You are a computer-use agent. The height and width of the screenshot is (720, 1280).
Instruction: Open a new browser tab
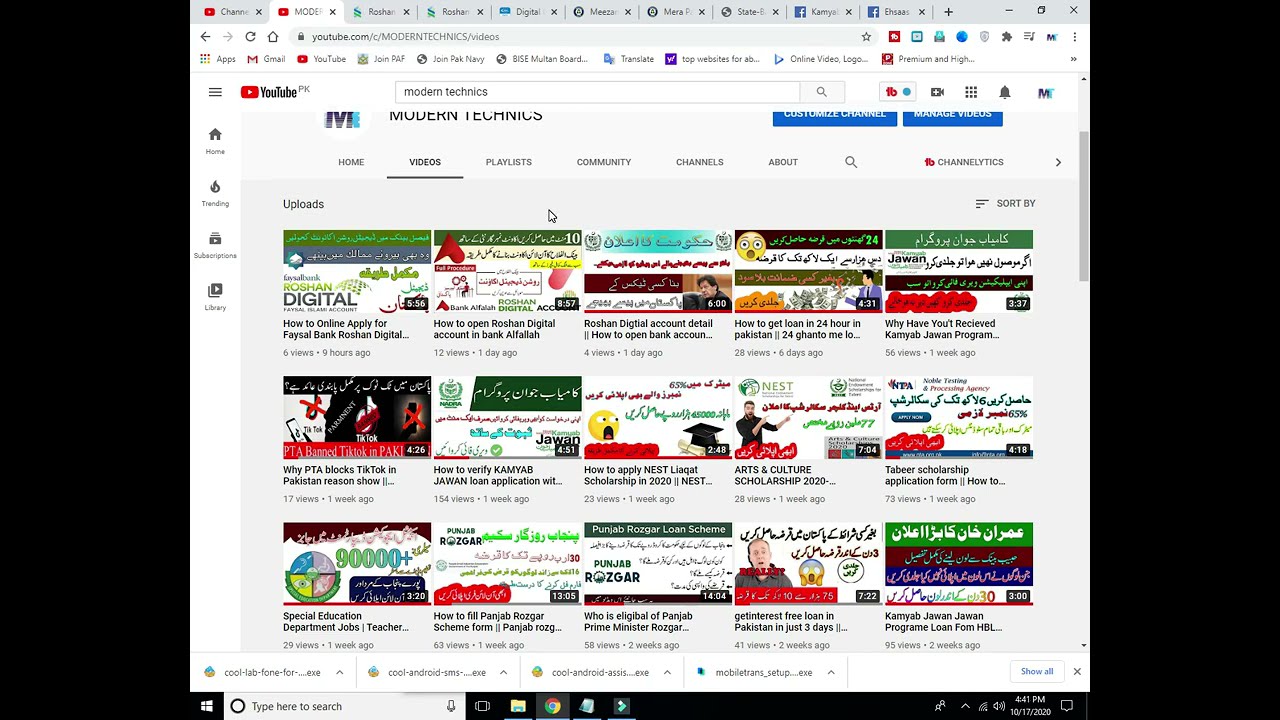point(948,12)
